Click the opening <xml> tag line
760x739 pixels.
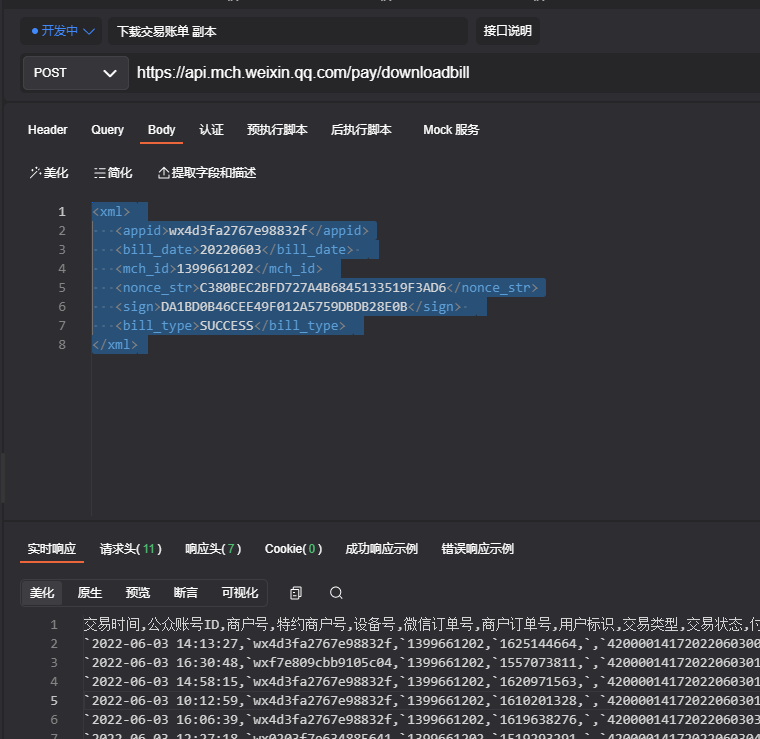111,212
